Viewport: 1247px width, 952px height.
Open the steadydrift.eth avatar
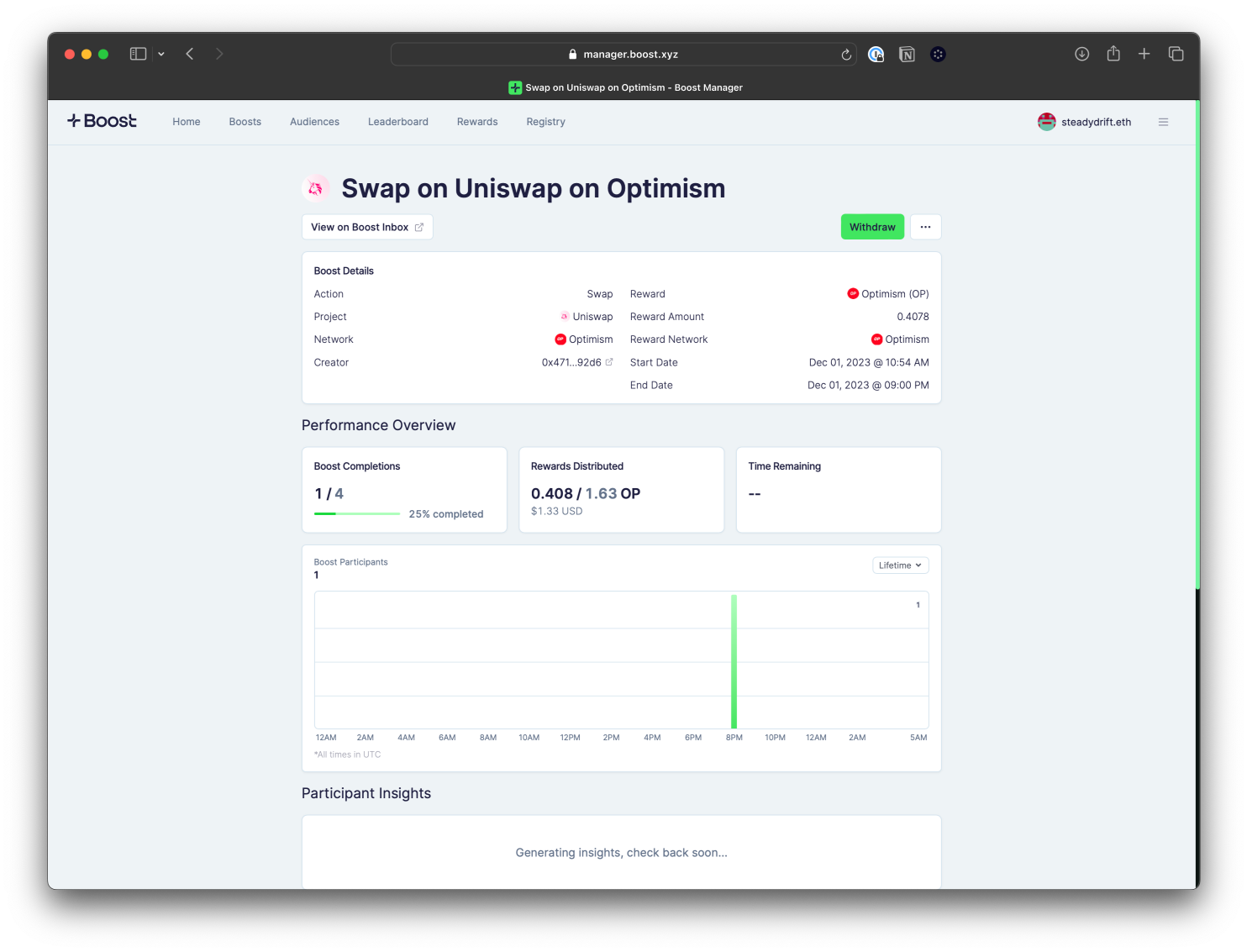[x=1046, y=121]
